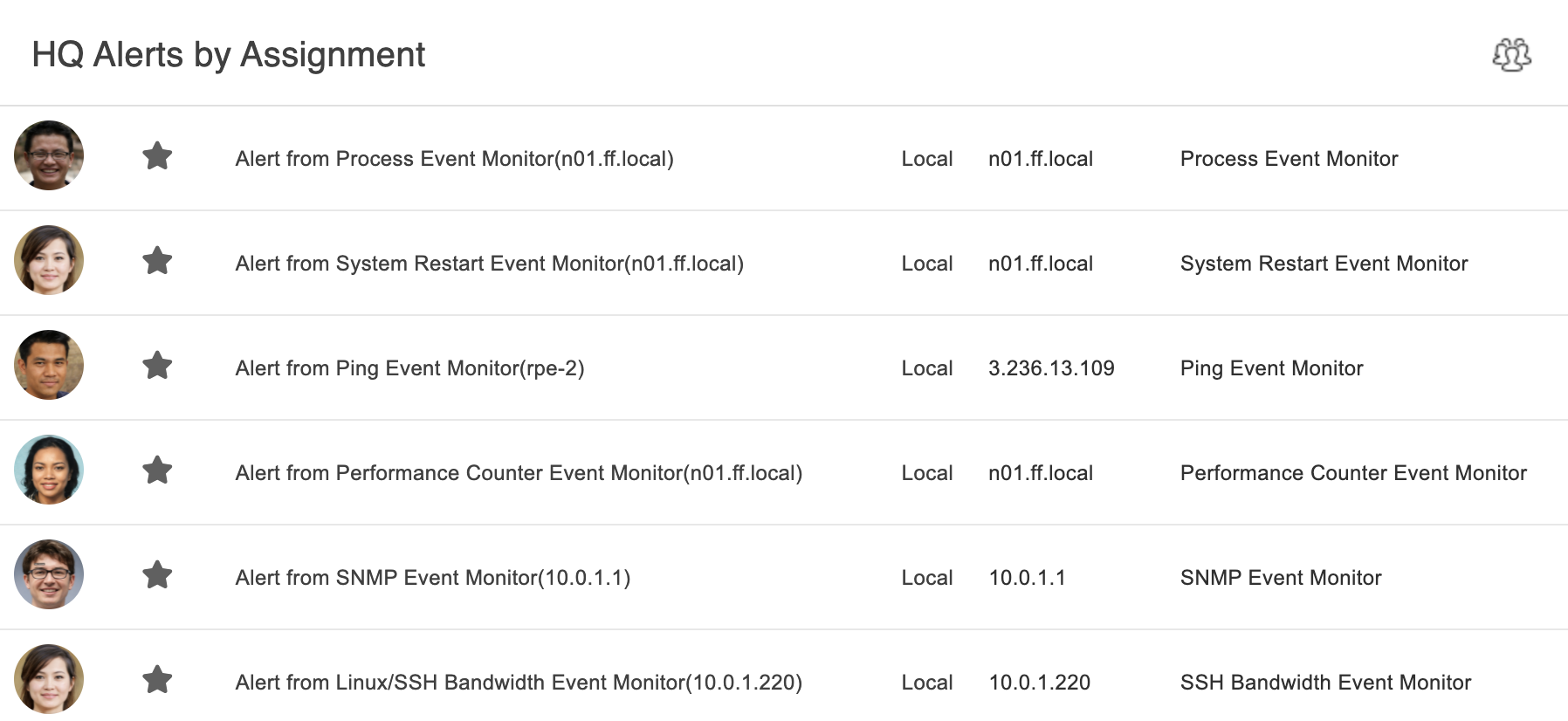This screenshot has height=721, width=1568.
Task: Toggle star on Process Event Monitor alert
Action: (x=157, y=156)
